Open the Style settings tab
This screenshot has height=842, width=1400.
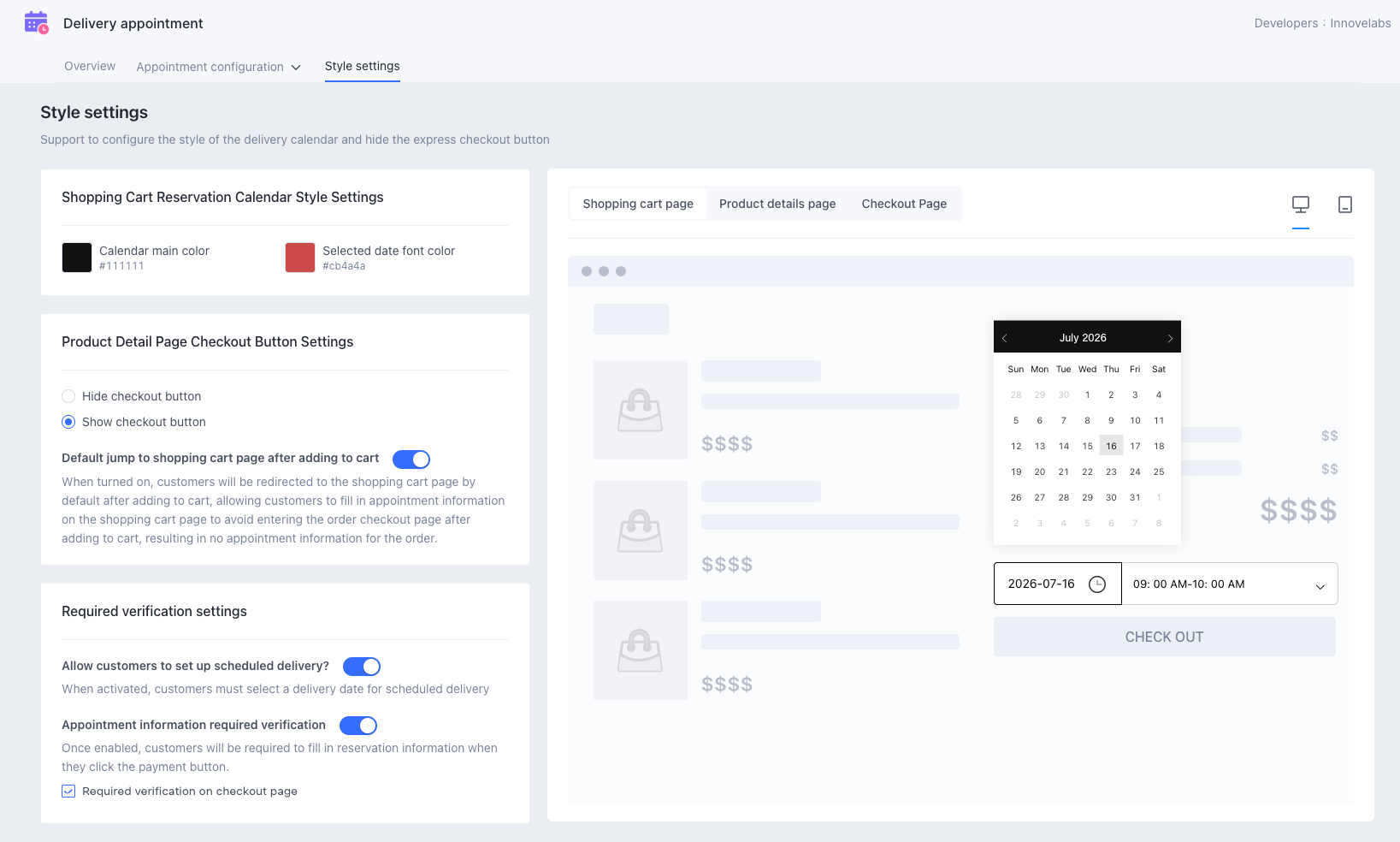[363, 66]
